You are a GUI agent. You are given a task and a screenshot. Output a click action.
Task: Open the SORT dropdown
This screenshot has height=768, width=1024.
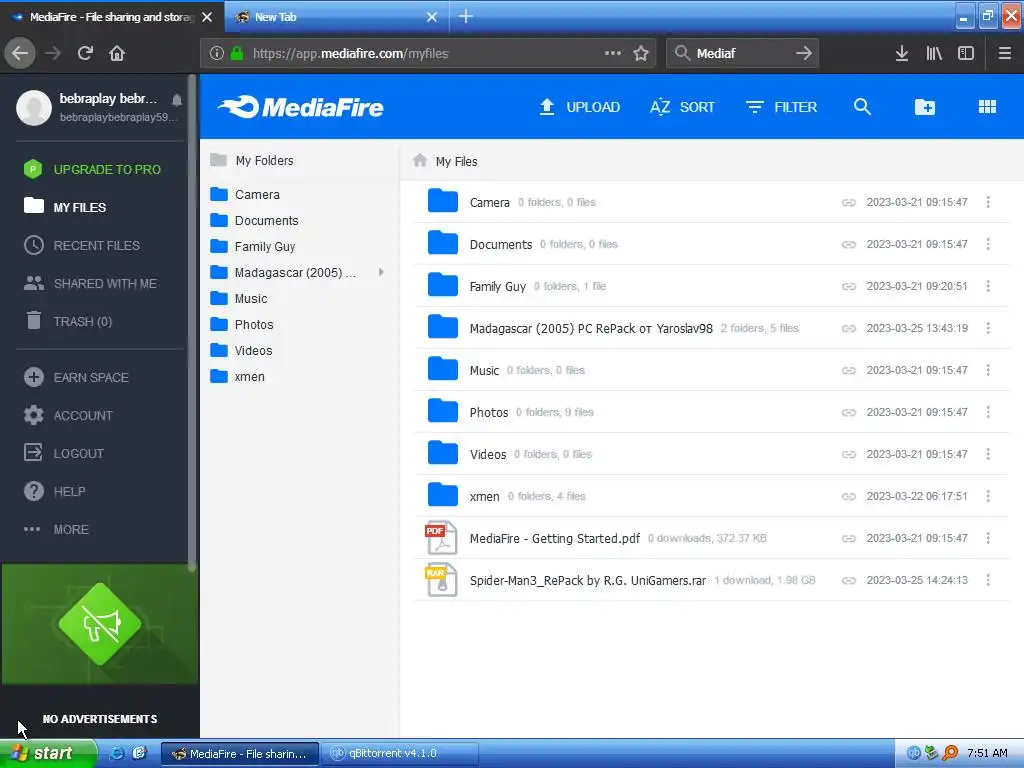[682, 107]
